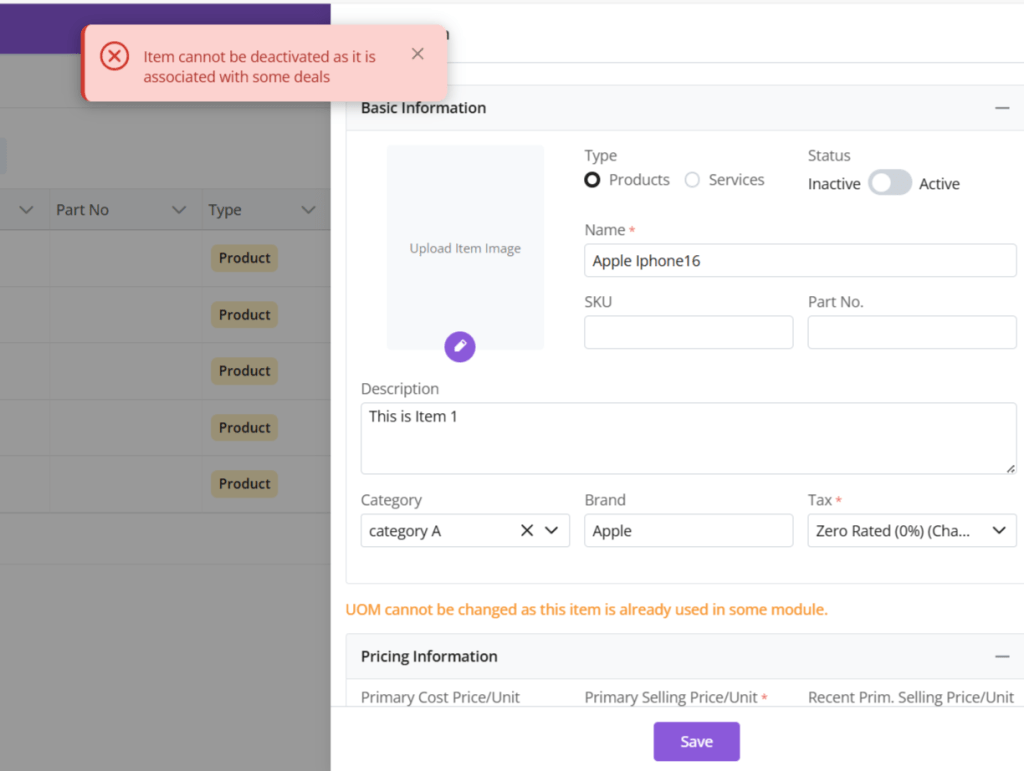Open the Tax dropdown
This screenshot has width=1024, height=771.
click(998, 531)
